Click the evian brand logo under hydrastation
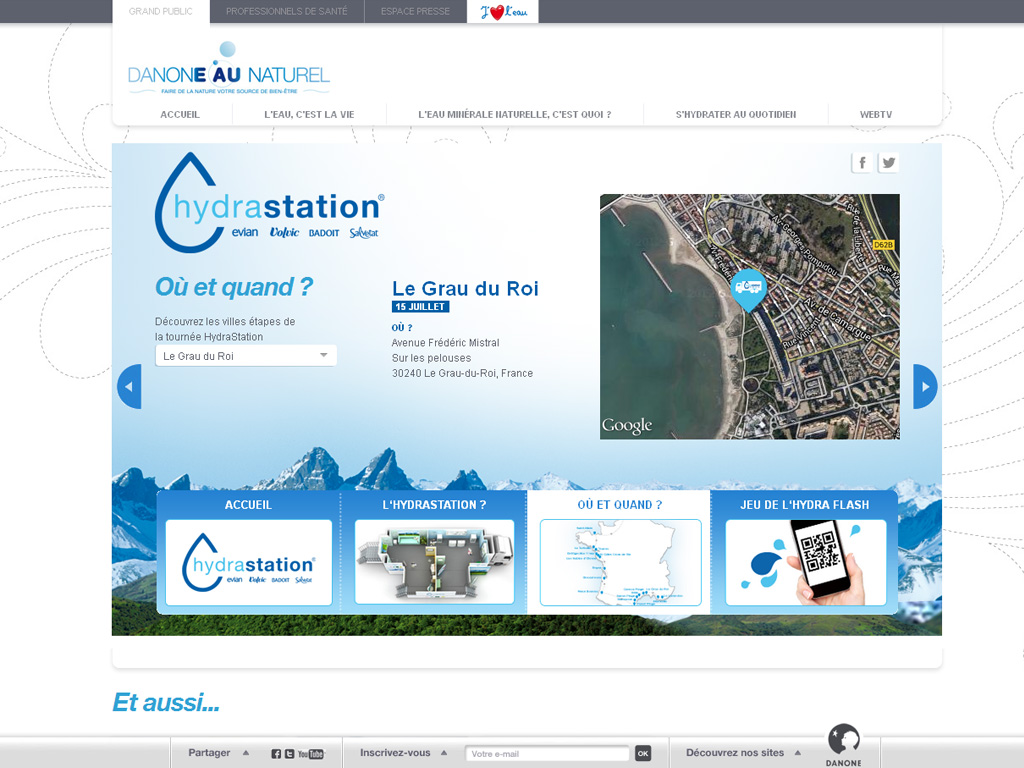This screenshot has height=768, width=1024. [x=245, y=232]
